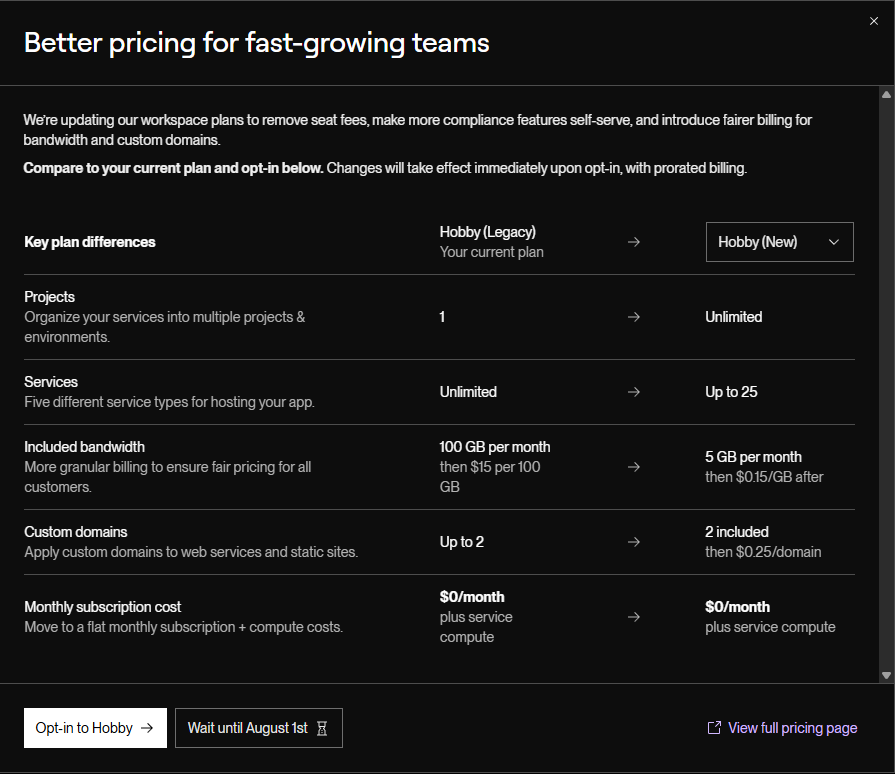Open the Hobby (New) plan dropdown

click(x=779, y=242)
